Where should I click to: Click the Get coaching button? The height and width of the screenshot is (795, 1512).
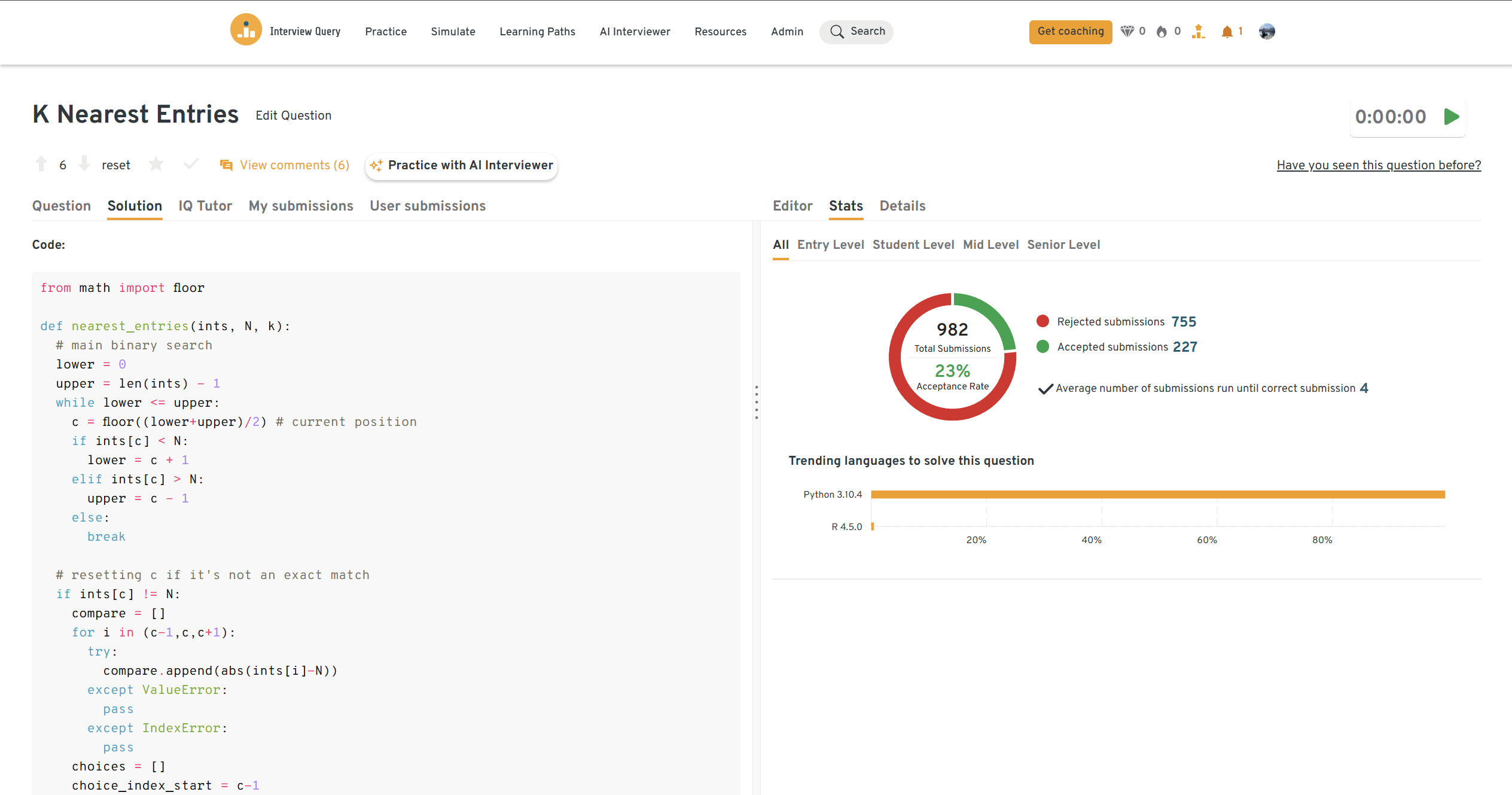pos(1070,32)
